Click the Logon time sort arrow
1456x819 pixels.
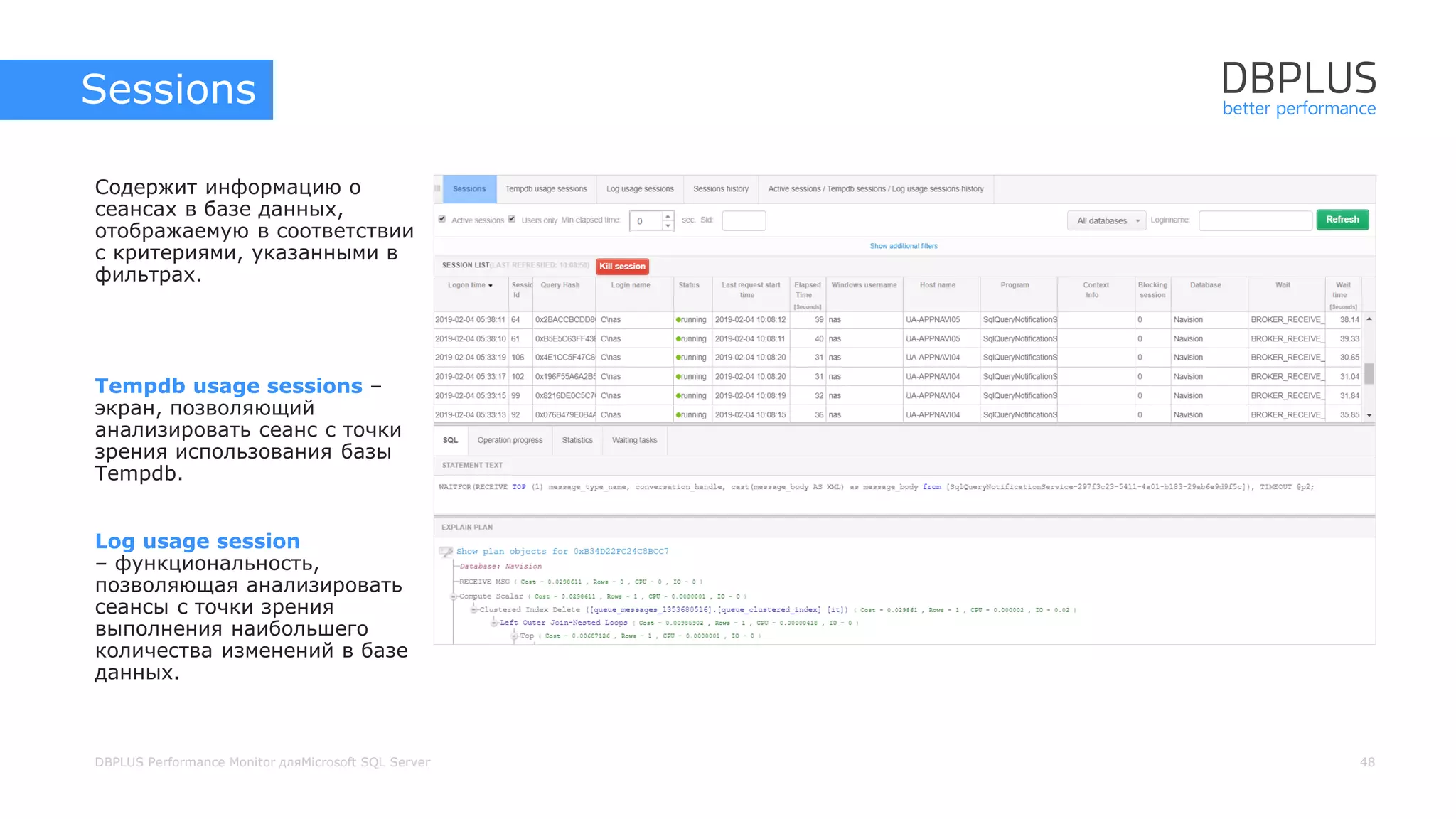491,286
